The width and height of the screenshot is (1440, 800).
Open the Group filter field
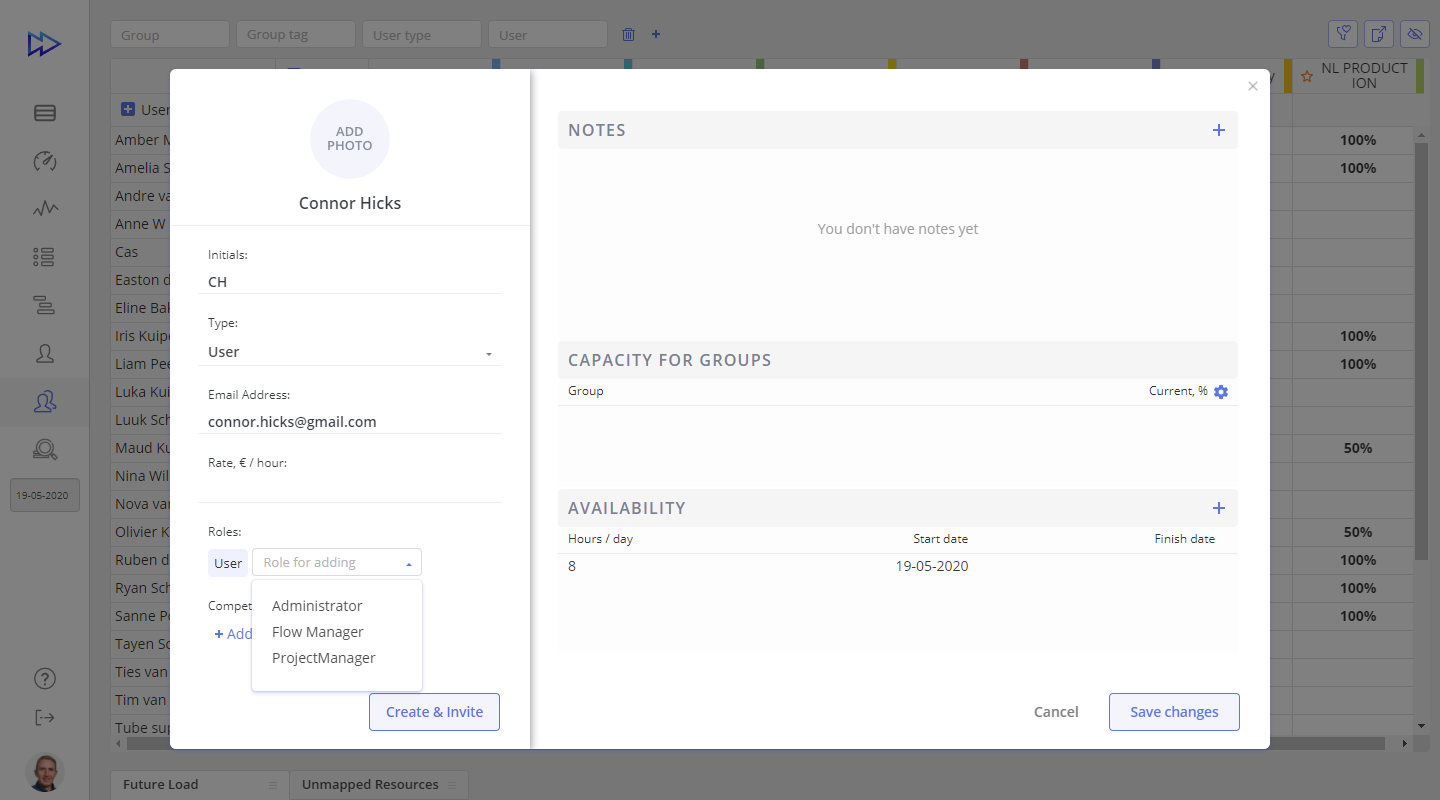(x=170, y=34)
